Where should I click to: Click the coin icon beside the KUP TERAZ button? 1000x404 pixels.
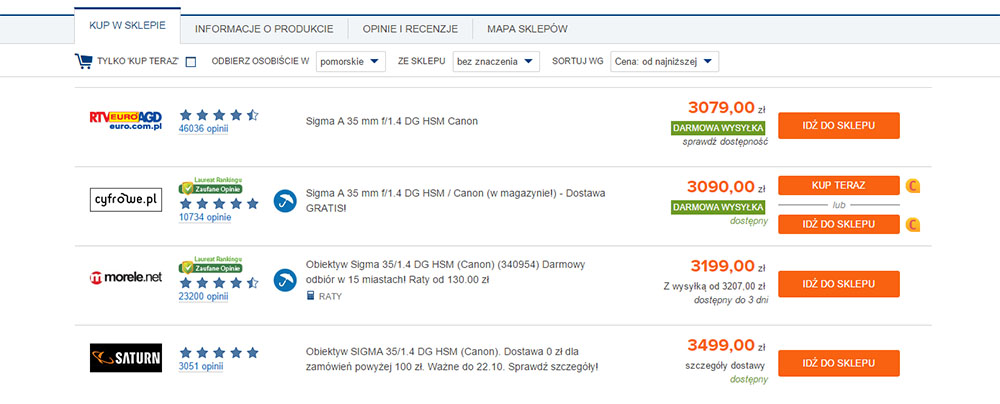click(x=913, y=186)
